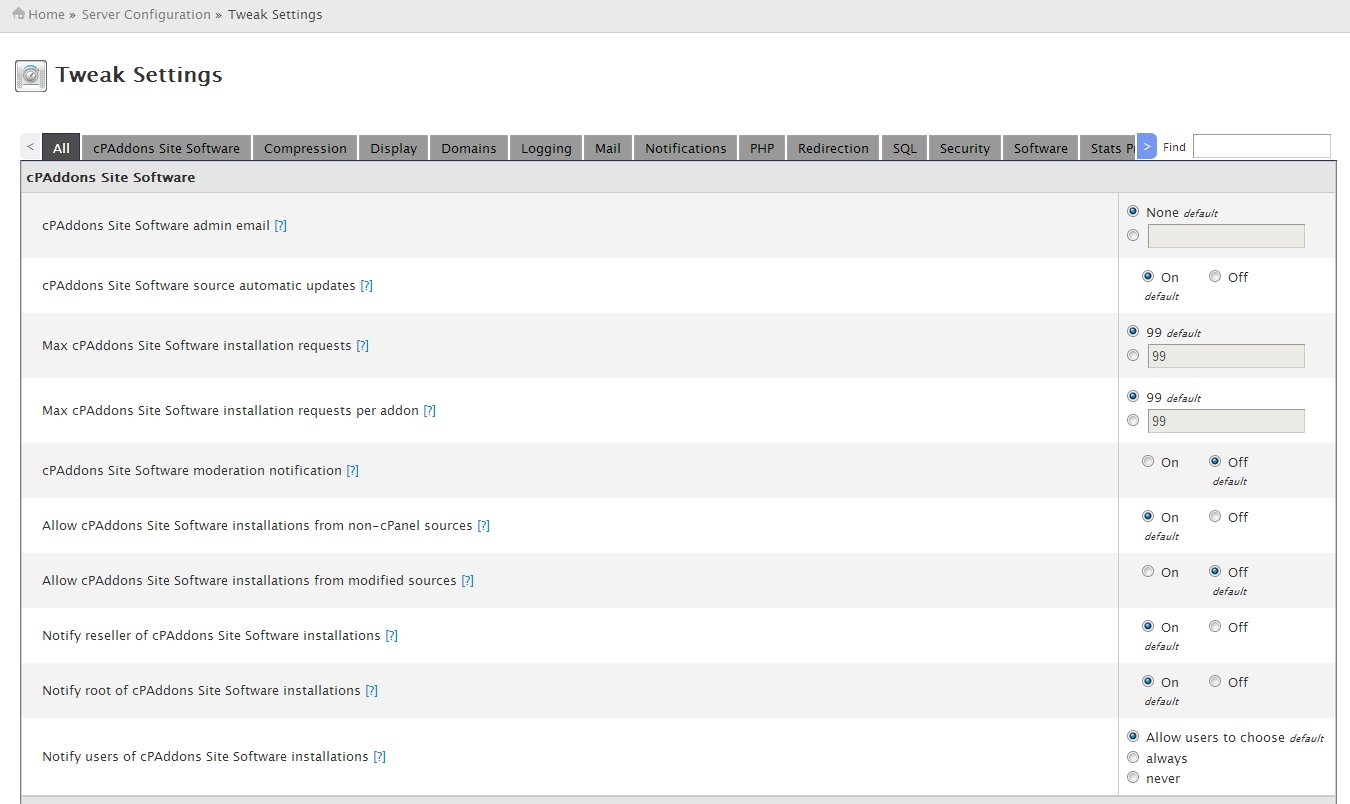
Task: Turn On installations from modified sources
Action: (x=1148, y=571)
